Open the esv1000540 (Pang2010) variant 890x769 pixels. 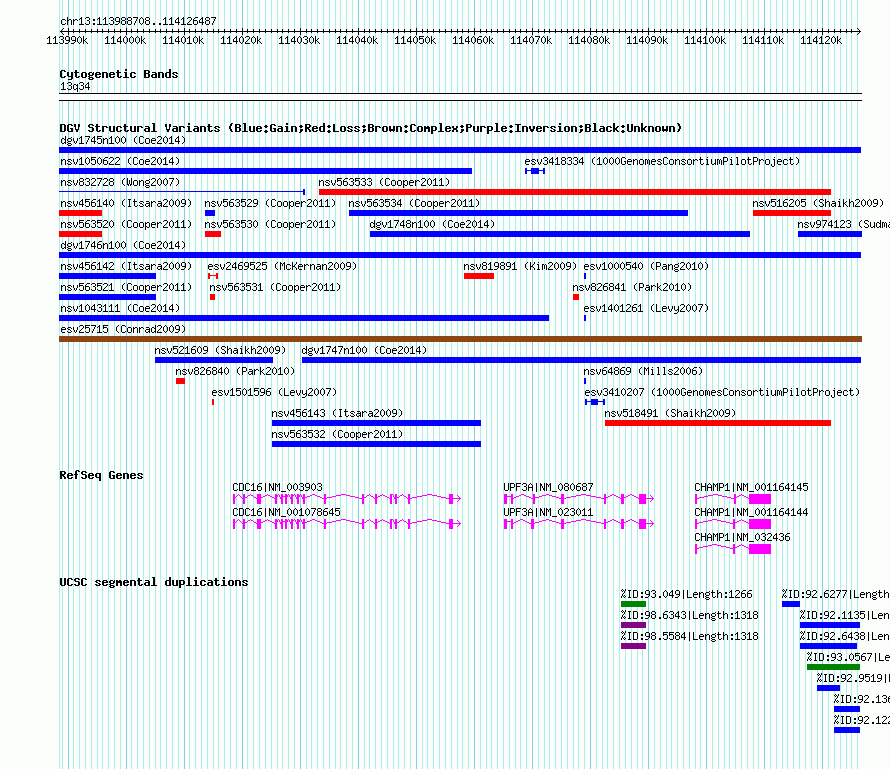[x=585, y=276]
